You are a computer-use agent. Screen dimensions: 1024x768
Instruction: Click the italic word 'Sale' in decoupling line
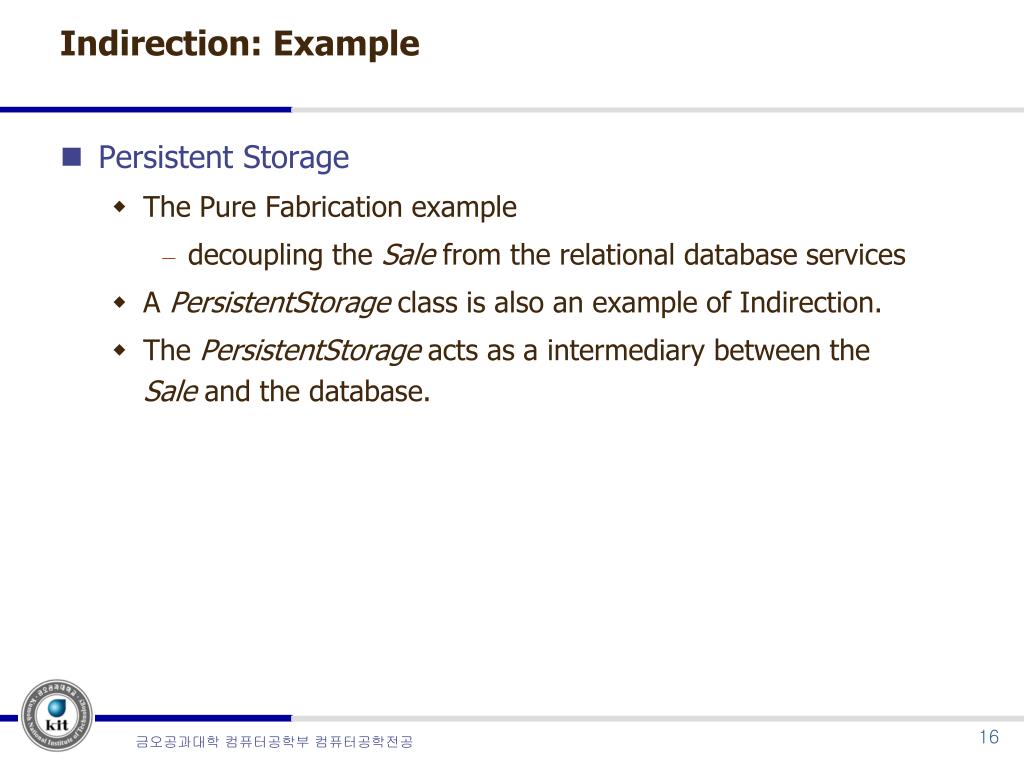[x=409, y=255]
